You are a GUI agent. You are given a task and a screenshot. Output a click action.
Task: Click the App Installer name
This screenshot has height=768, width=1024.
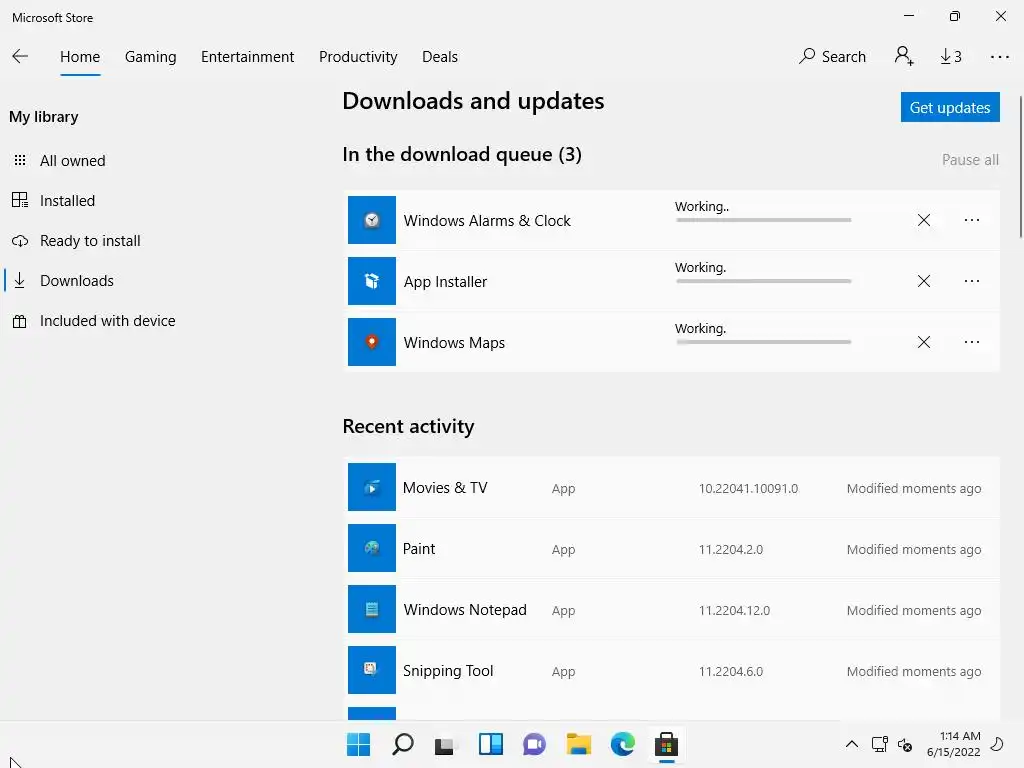[x=445, y=282]
